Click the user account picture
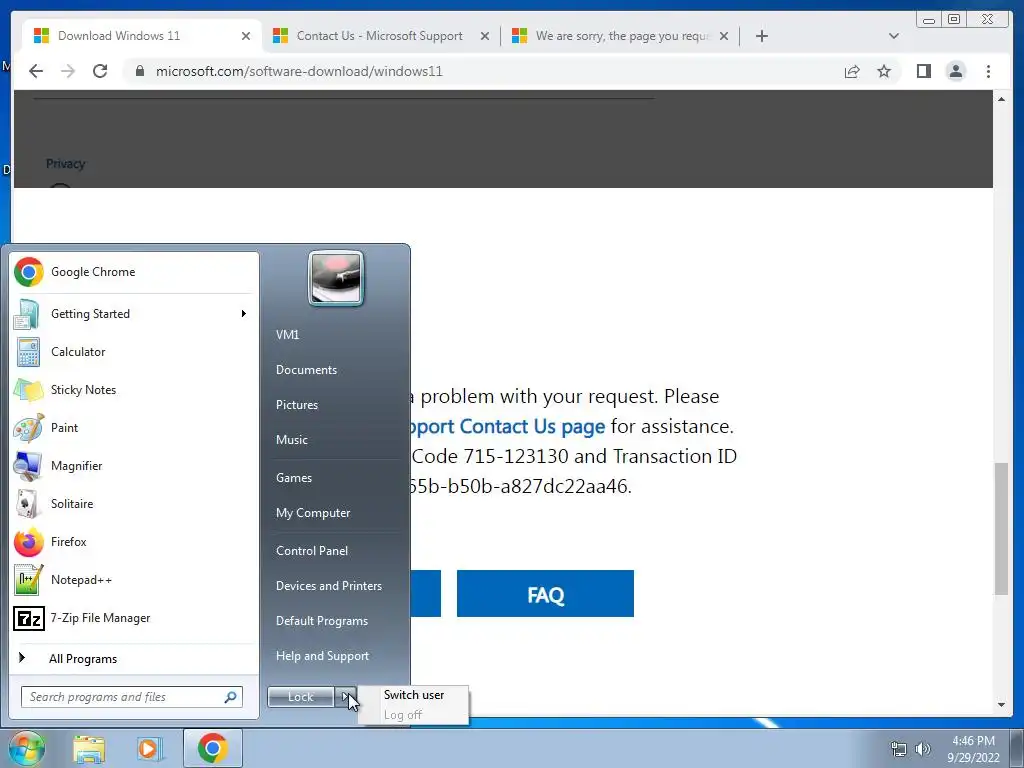1024x768 pixels. (336, 278)
